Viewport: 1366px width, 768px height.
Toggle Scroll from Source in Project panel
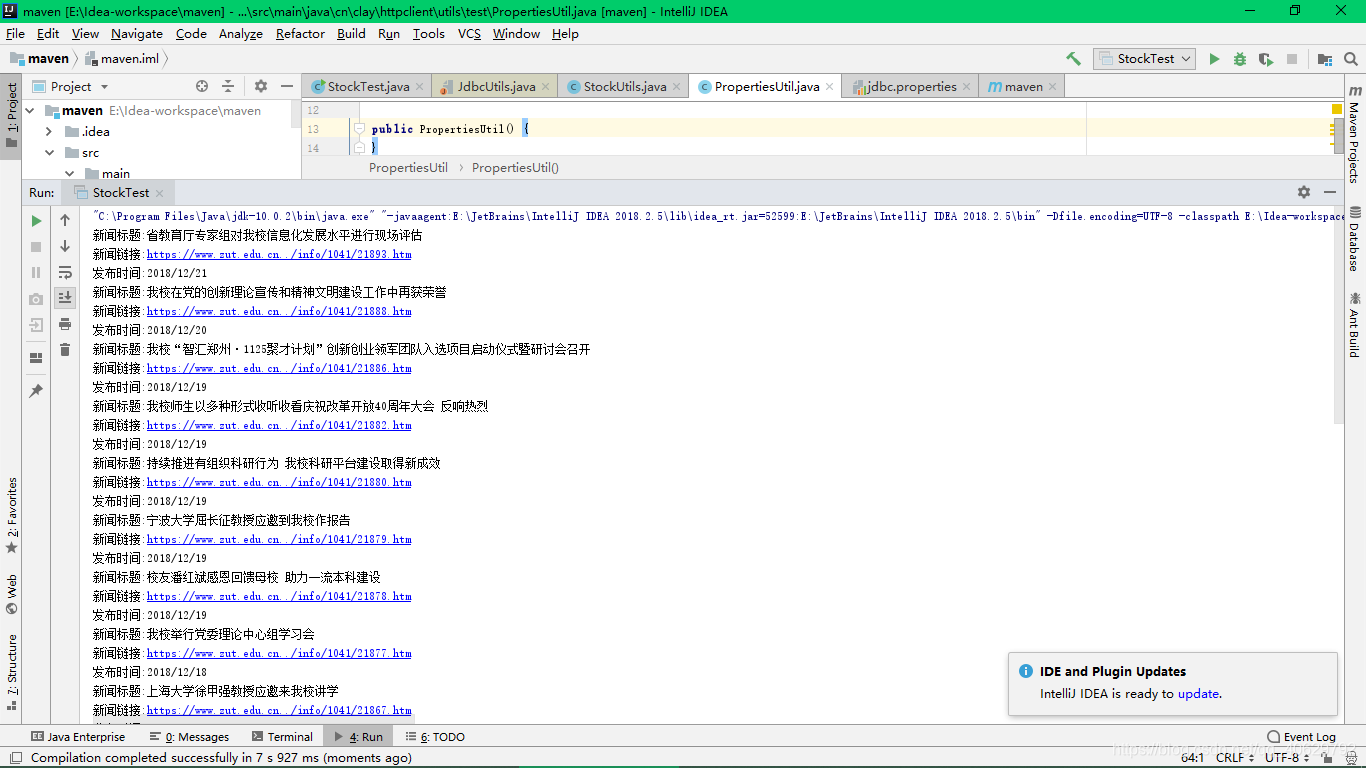(x=202, y=86)
